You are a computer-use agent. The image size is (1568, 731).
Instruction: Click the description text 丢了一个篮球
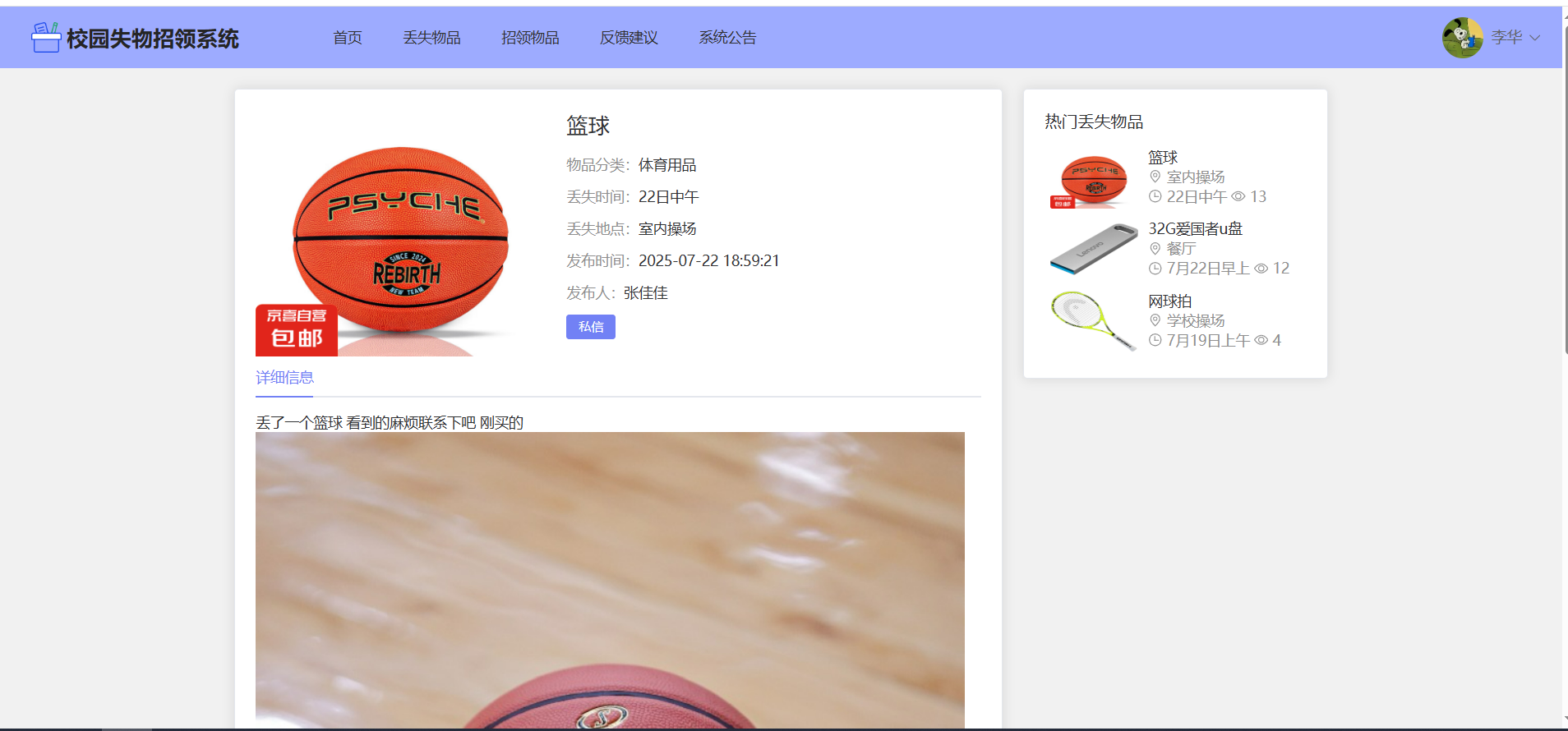click(299, 423)
